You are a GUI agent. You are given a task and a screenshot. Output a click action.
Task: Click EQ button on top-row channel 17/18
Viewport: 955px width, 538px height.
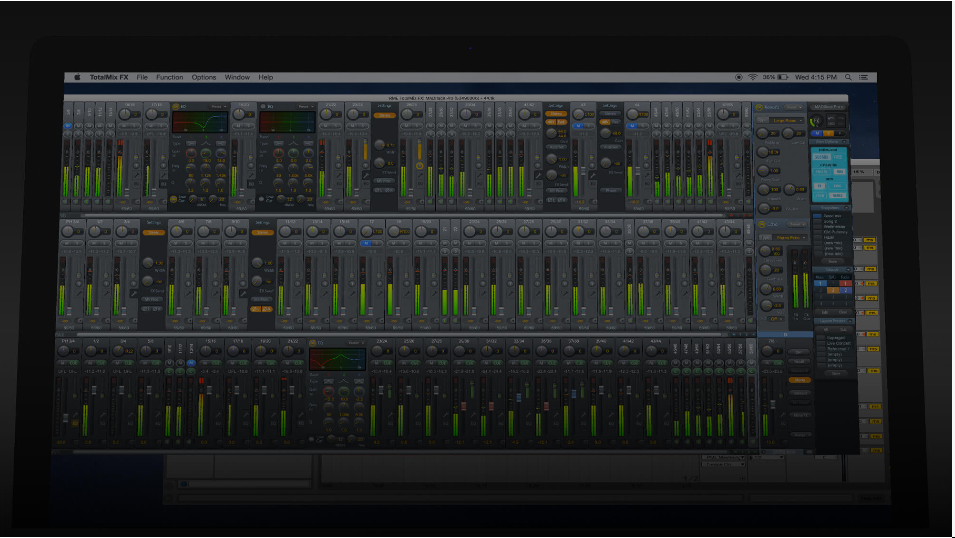tap(163, 184)
